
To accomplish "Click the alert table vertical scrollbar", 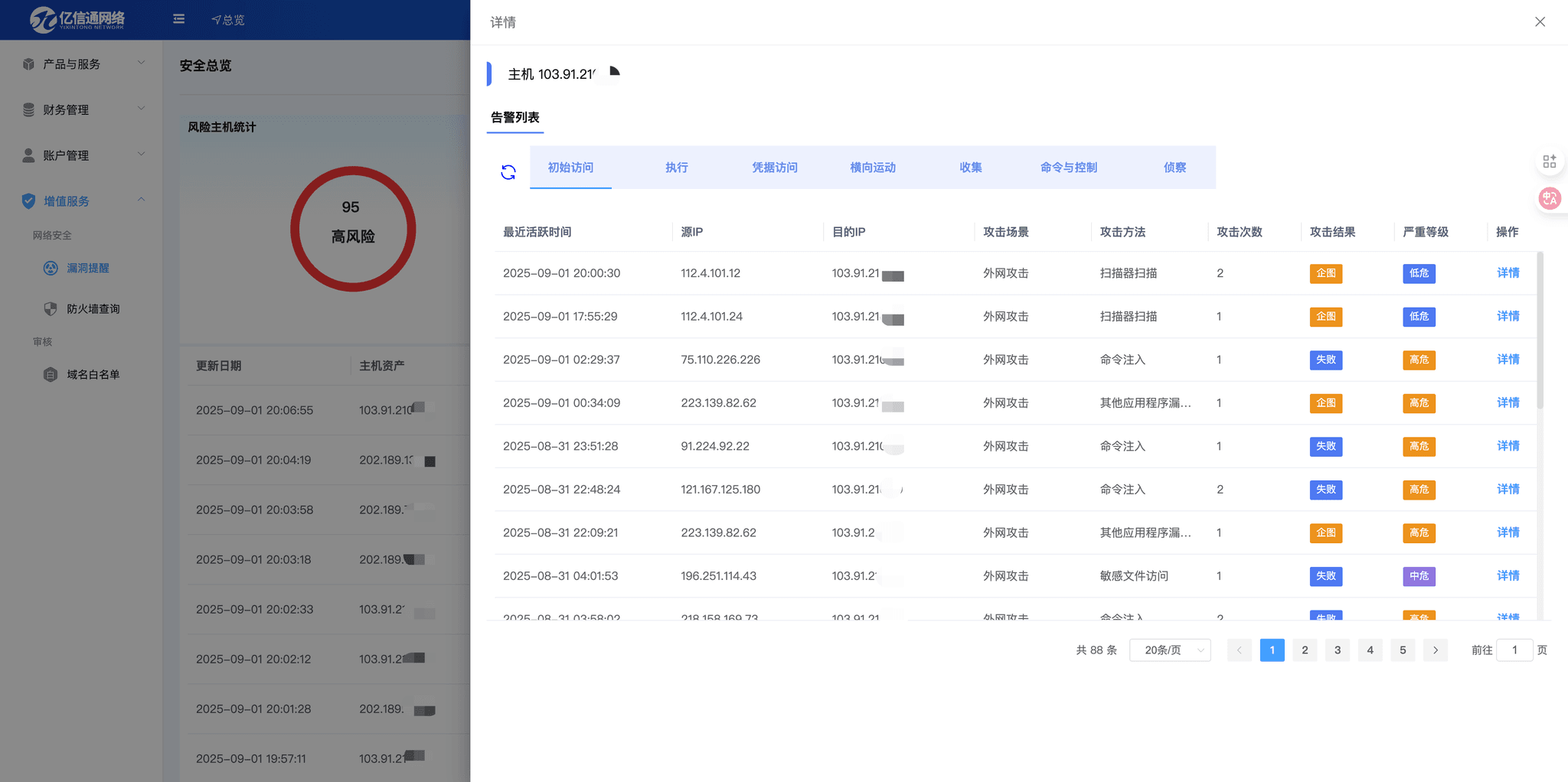I will point(1540,331).
